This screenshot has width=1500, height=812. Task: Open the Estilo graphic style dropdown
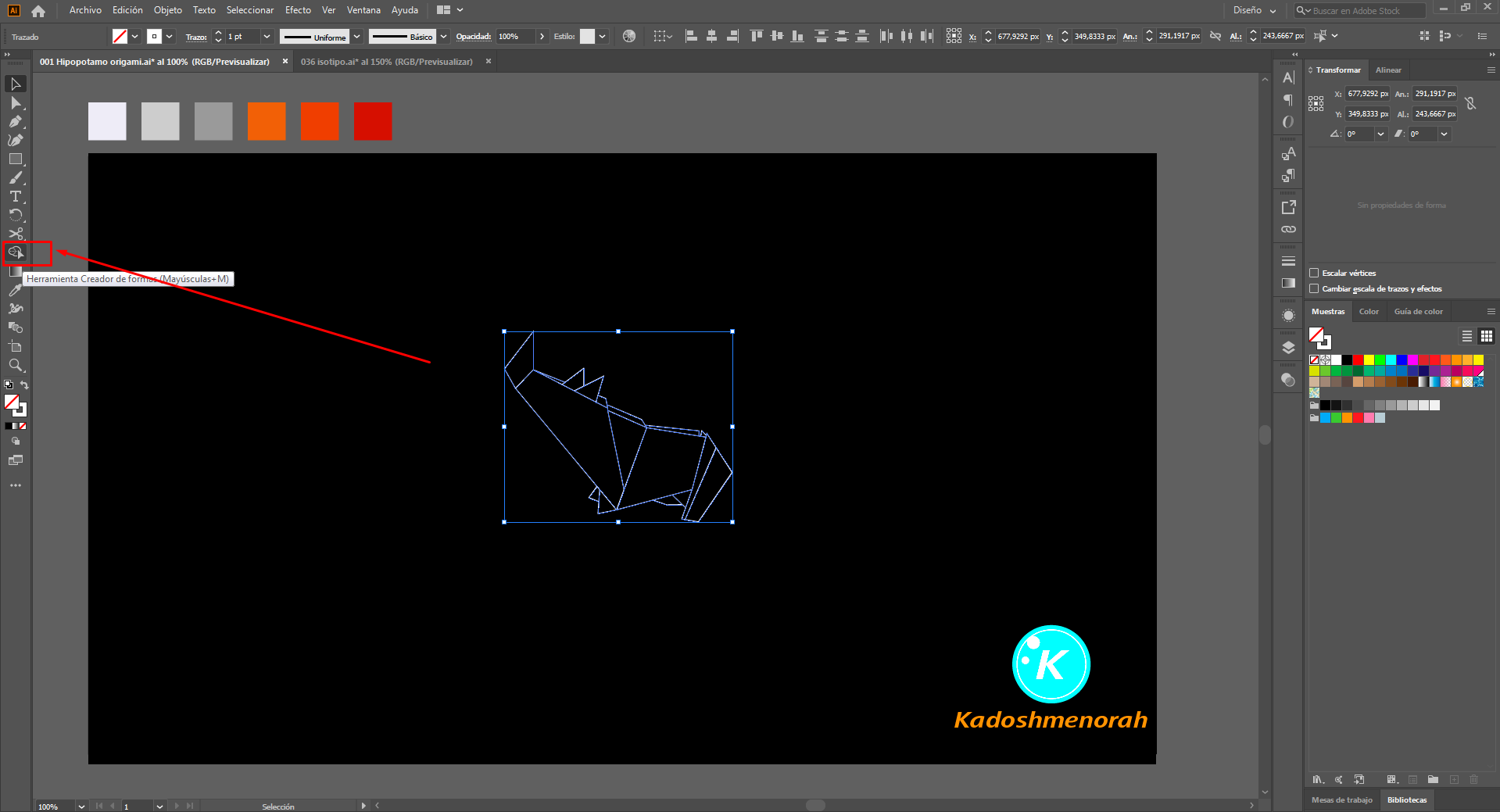pos(603,36)
